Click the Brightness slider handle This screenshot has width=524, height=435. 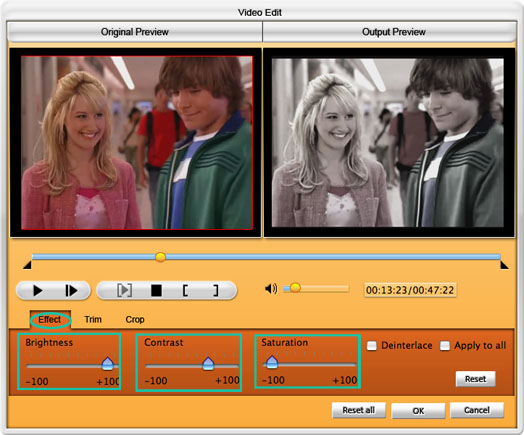[x=108, y=363]
